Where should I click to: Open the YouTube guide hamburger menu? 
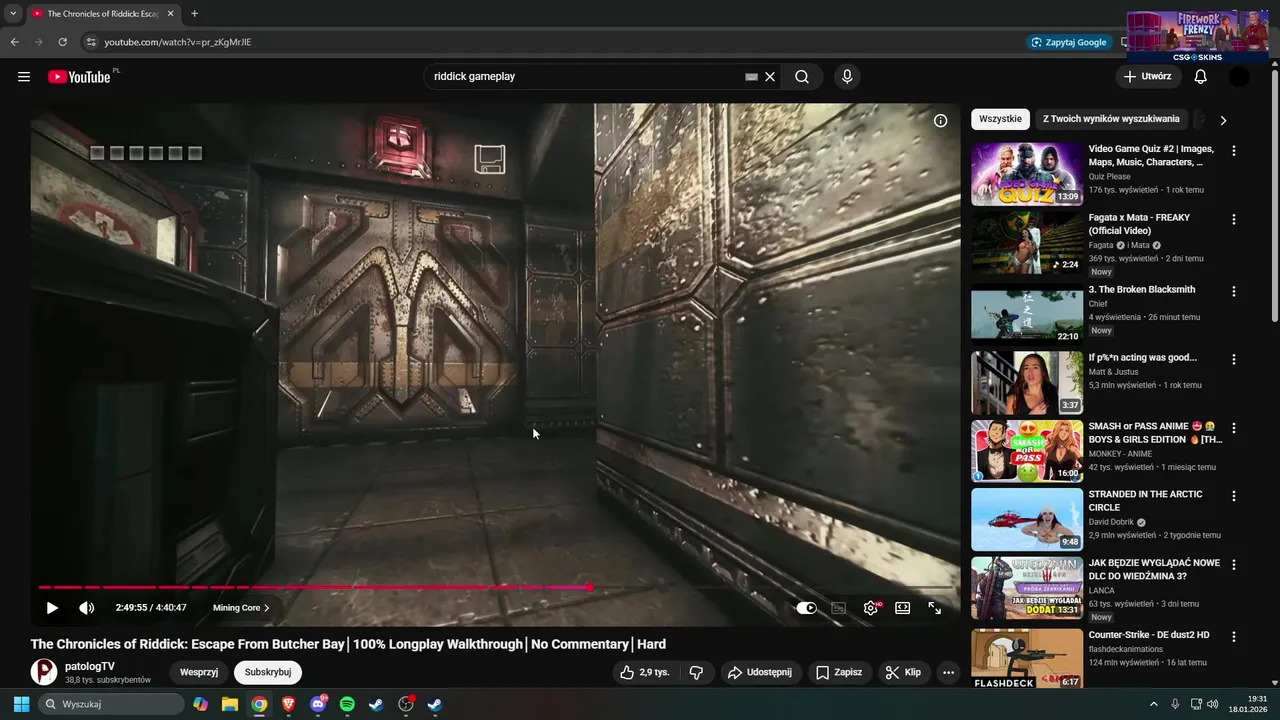click(x=24, y=77)
